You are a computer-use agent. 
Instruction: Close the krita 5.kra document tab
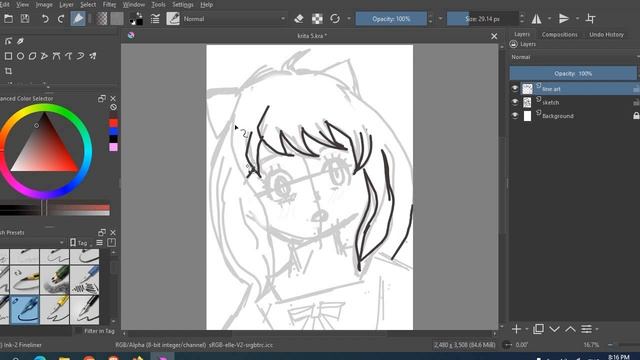(494, 36)
